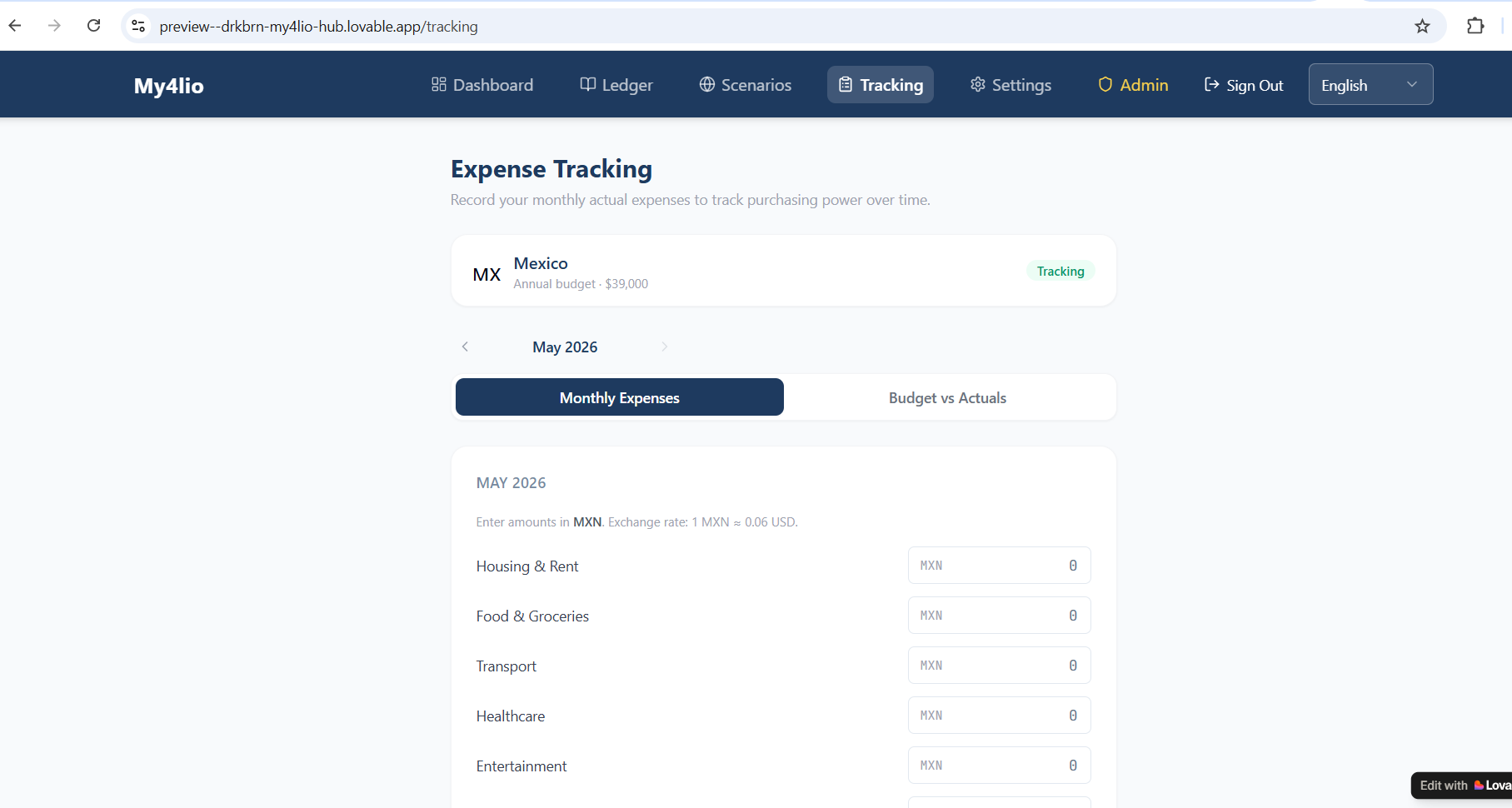Click the Scenarios globe icon
Image resolution: width=1512 pixels, height=808 pixels.
pyautogui.click(x=707, y=84)
